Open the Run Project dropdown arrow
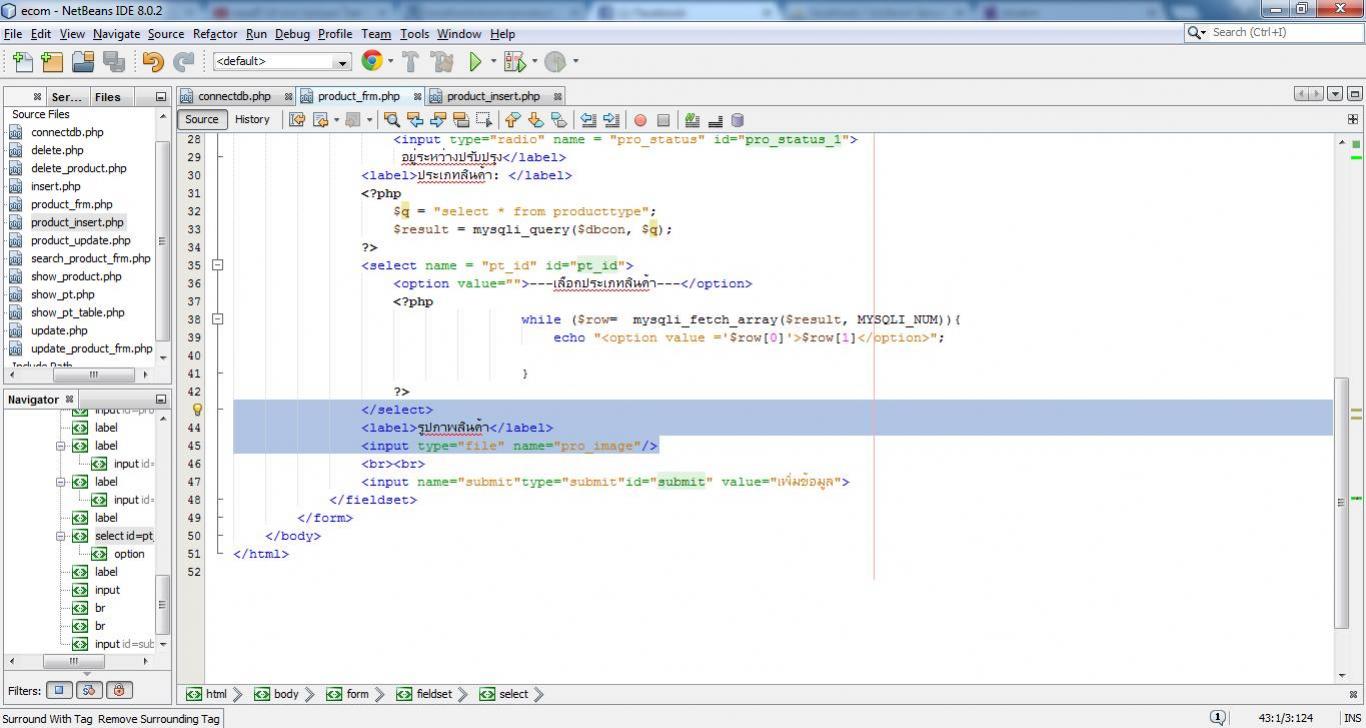This screenshot has height=728, width=1366. (x=493, y=61)
